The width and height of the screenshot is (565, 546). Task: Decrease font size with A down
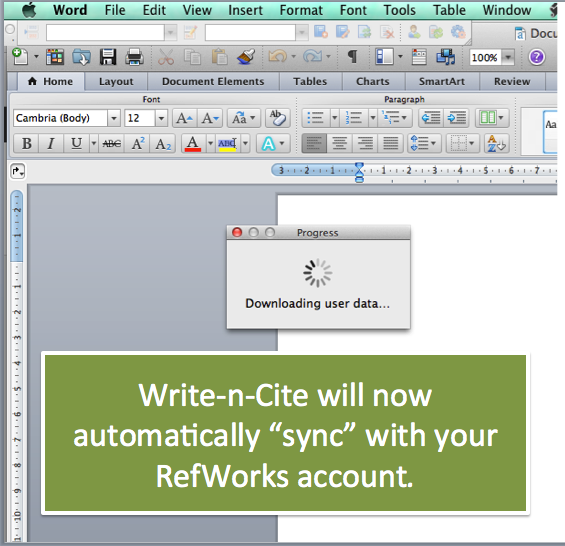210,118
